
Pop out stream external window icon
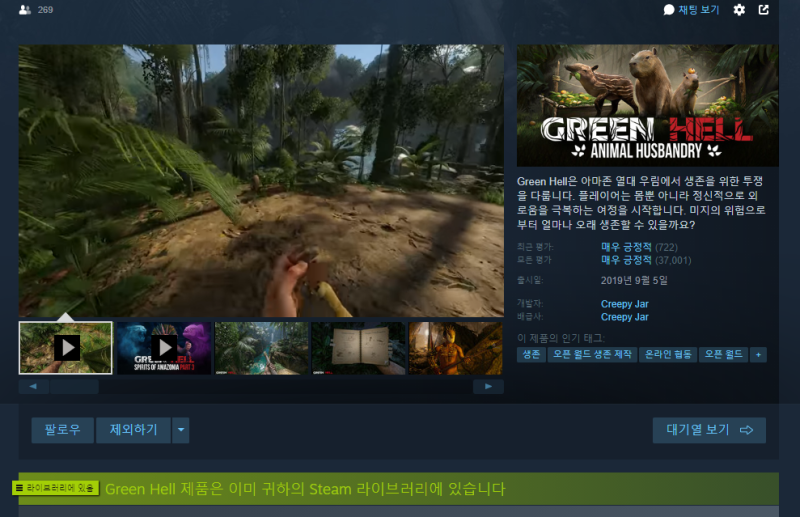tap(763, 10)
